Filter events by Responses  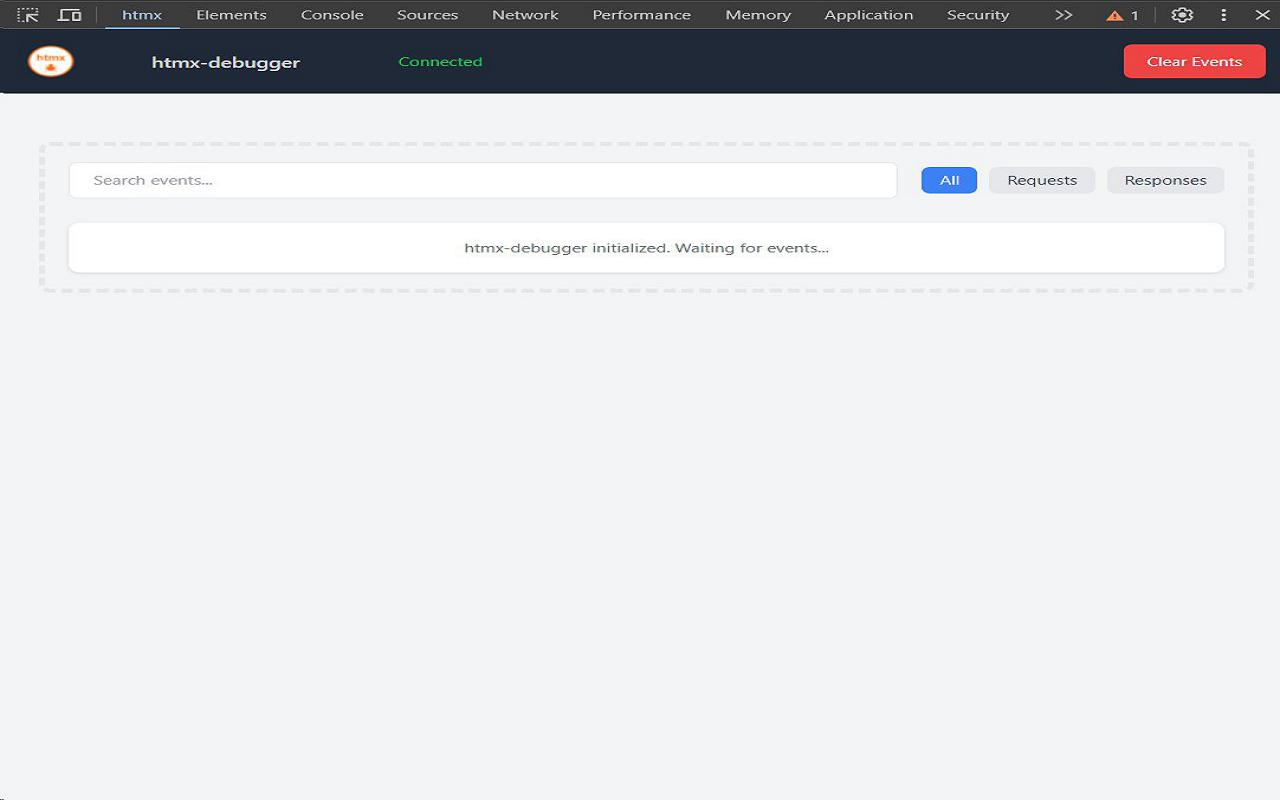(x=1165, y=180)
